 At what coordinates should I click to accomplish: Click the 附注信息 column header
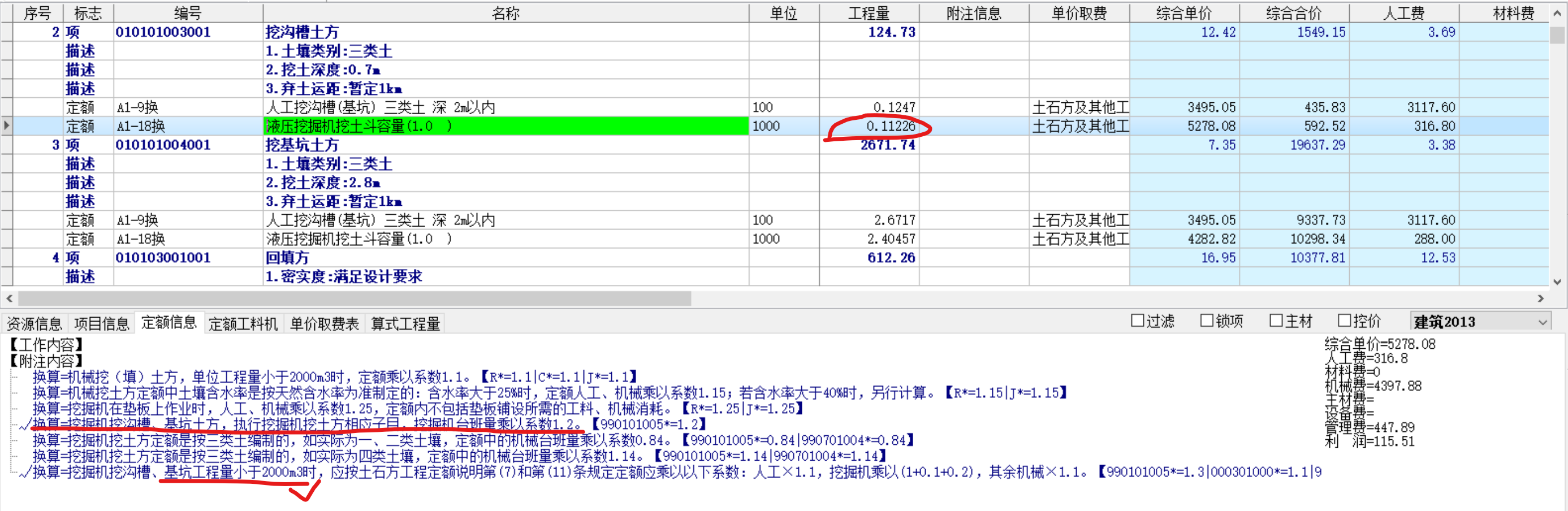[x=974, y=14]
